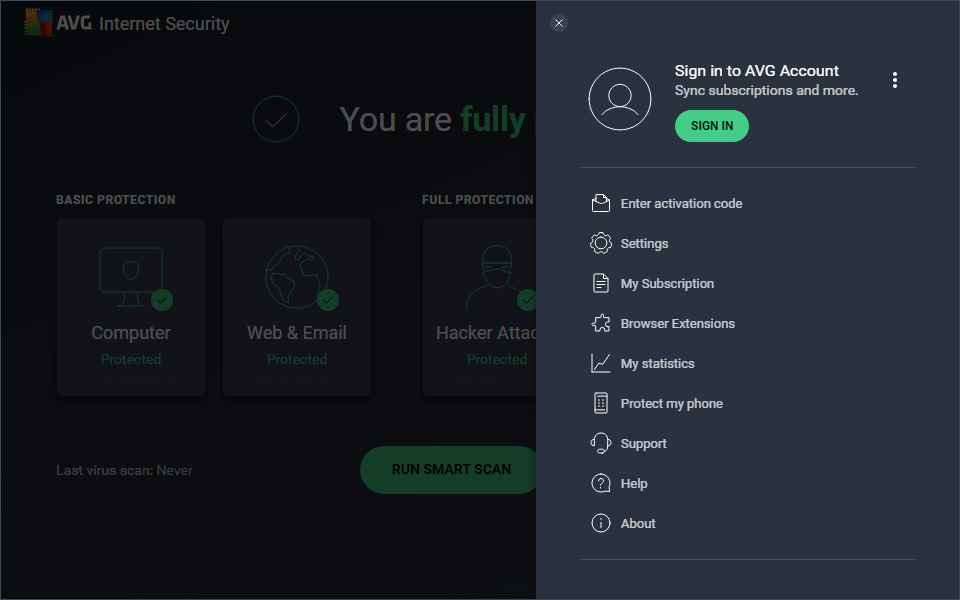Click the RUN SMART SCAN button
This screenshot has height=600, width=960.
449,470
